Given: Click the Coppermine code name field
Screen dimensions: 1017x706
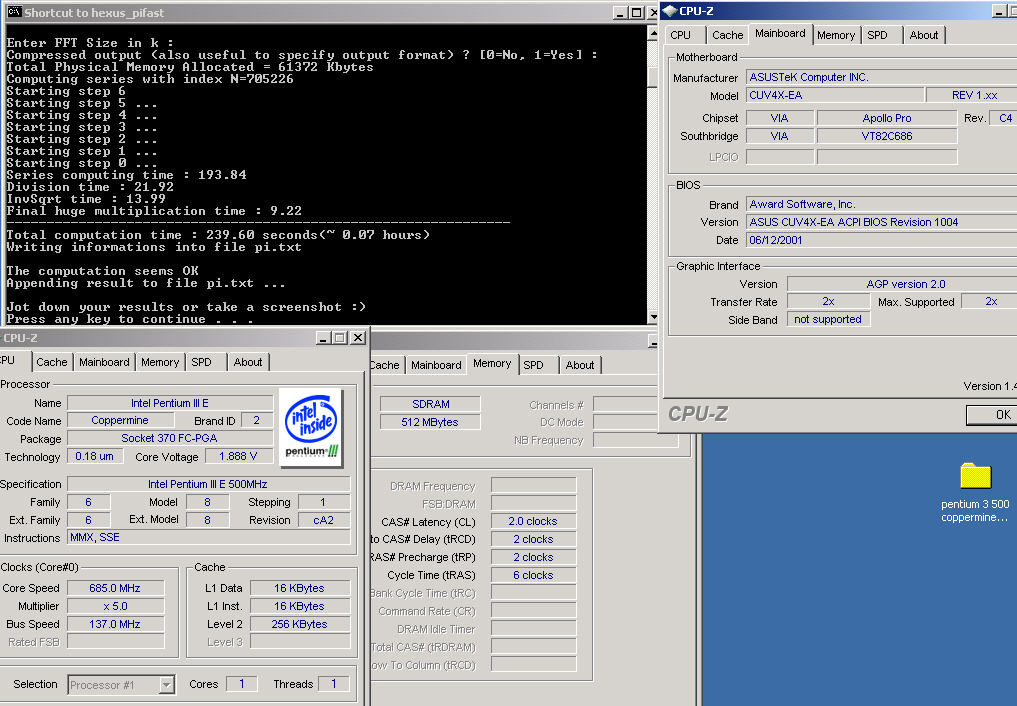Looking at the screenshot, I should tap(120, 420).
